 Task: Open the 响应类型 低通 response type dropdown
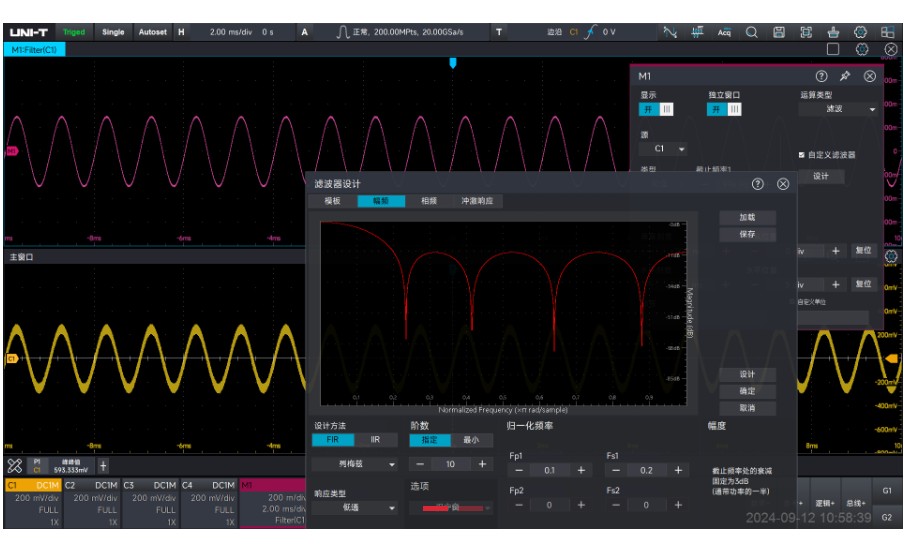pyautogui.click(x=354, y=508)
